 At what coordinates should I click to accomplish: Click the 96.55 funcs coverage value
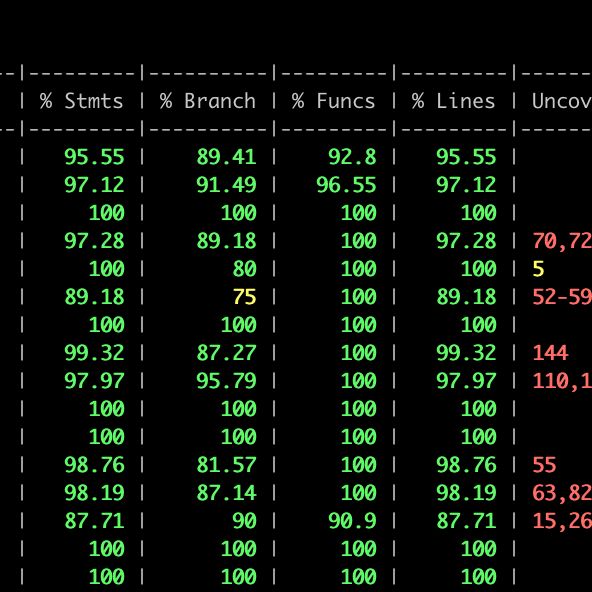click(346, 185)
